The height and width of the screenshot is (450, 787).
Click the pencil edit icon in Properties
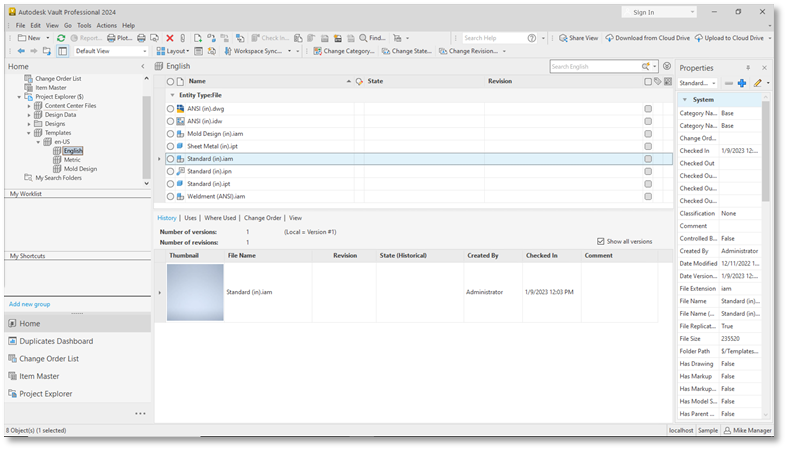pyautogui.click(x=757, y=83)
